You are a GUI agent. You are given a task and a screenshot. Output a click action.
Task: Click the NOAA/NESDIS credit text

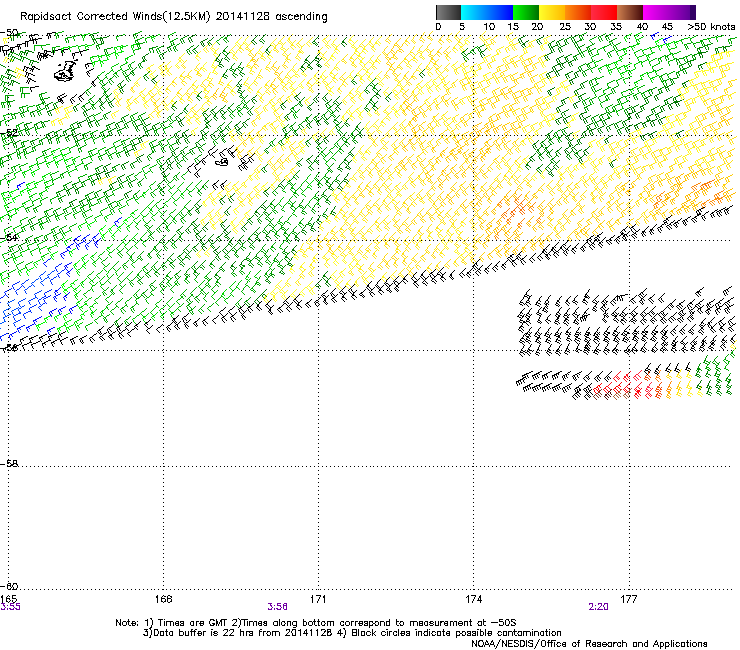point(589,644)
